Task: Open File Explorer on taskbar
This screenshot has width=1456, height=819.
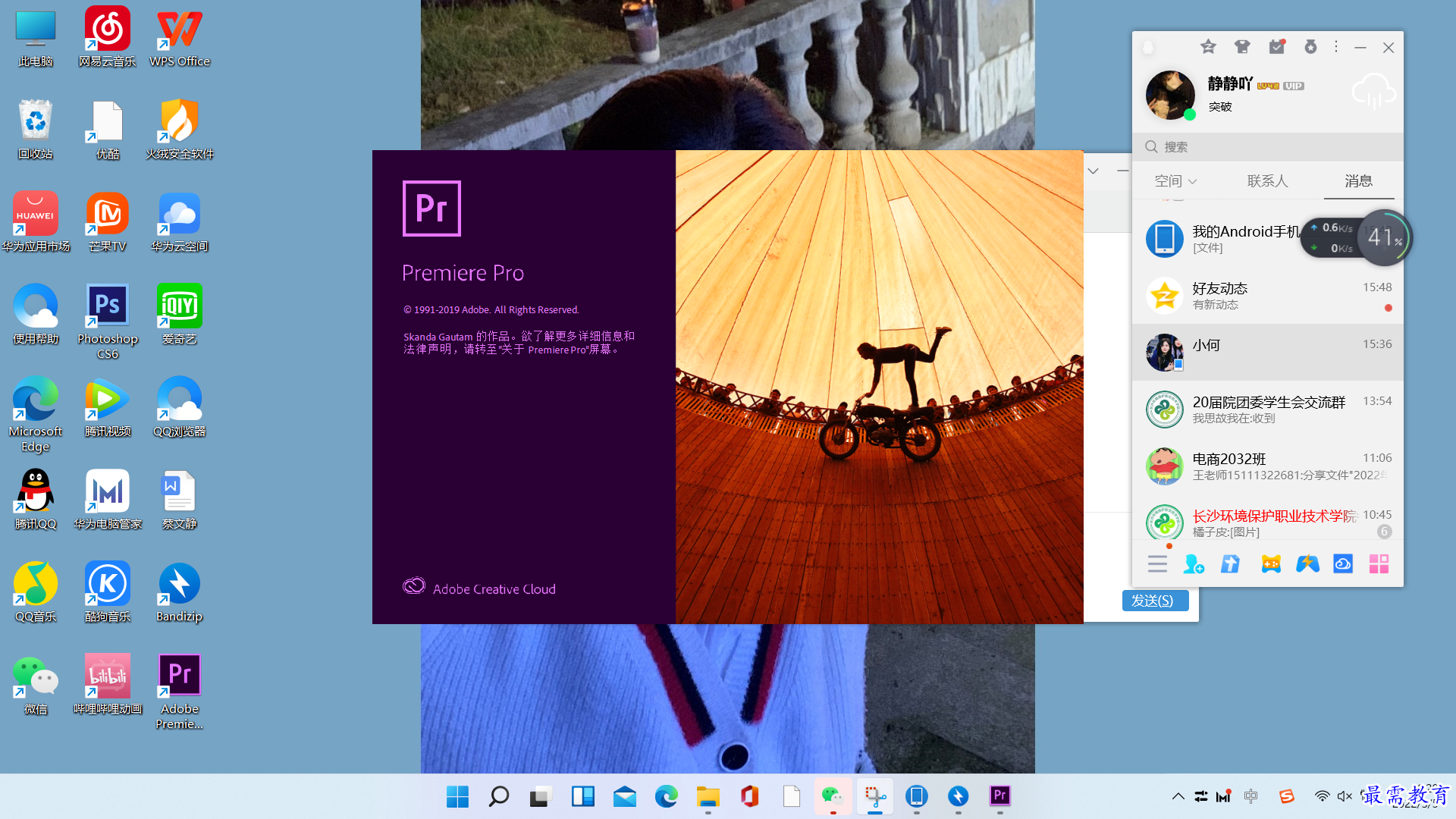Action: (x=708, y=796)
